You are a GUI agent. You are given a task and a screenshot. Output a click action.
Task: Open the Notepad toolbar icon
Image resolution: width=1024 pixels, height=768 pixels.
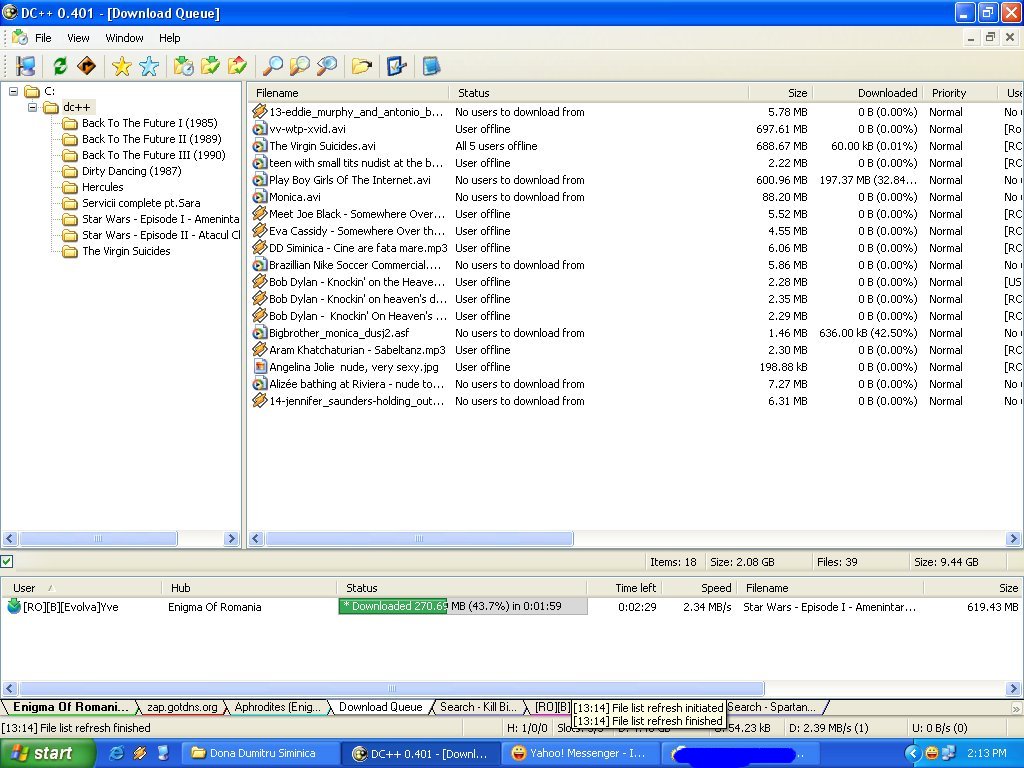coord(431,66)
